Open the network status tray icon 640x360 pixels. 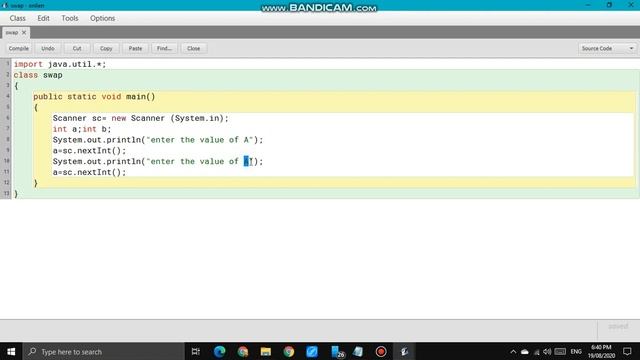point(537,352)
